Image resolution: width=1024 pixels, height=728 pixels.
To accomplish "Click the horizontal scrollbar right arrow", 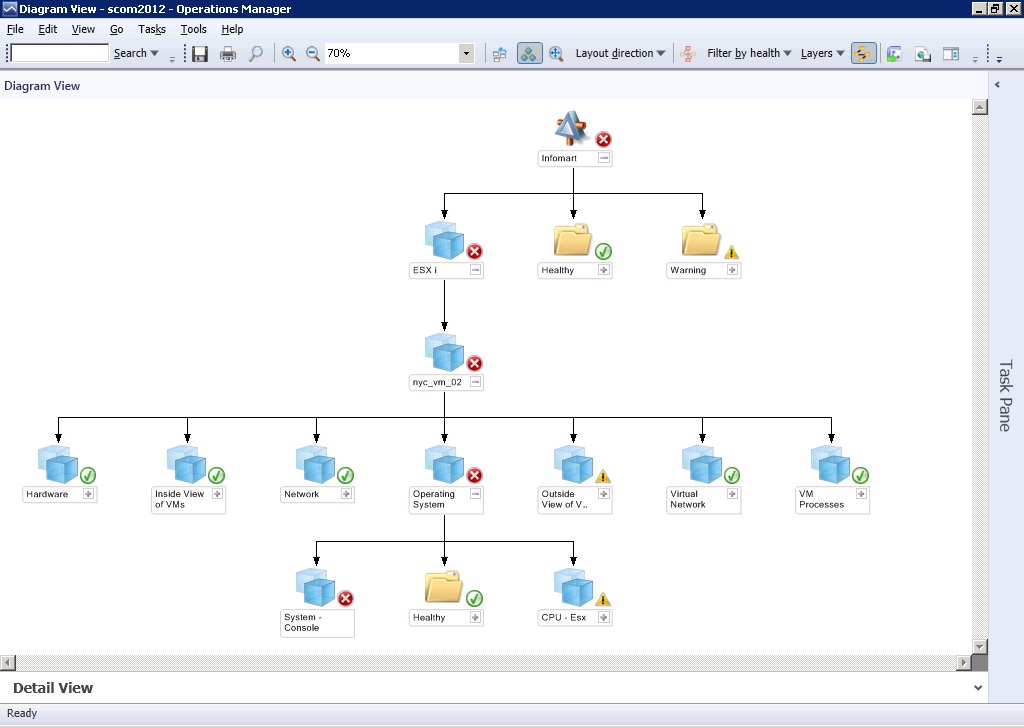I will pos(964,663).
